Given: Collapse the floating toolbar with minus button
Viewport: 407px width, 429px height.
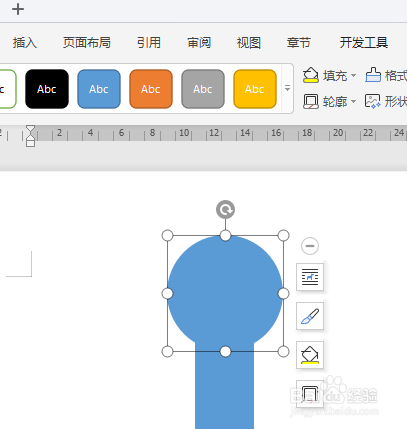Looking at the screenshot, I should pyautogui.click(x=310, y=246).
